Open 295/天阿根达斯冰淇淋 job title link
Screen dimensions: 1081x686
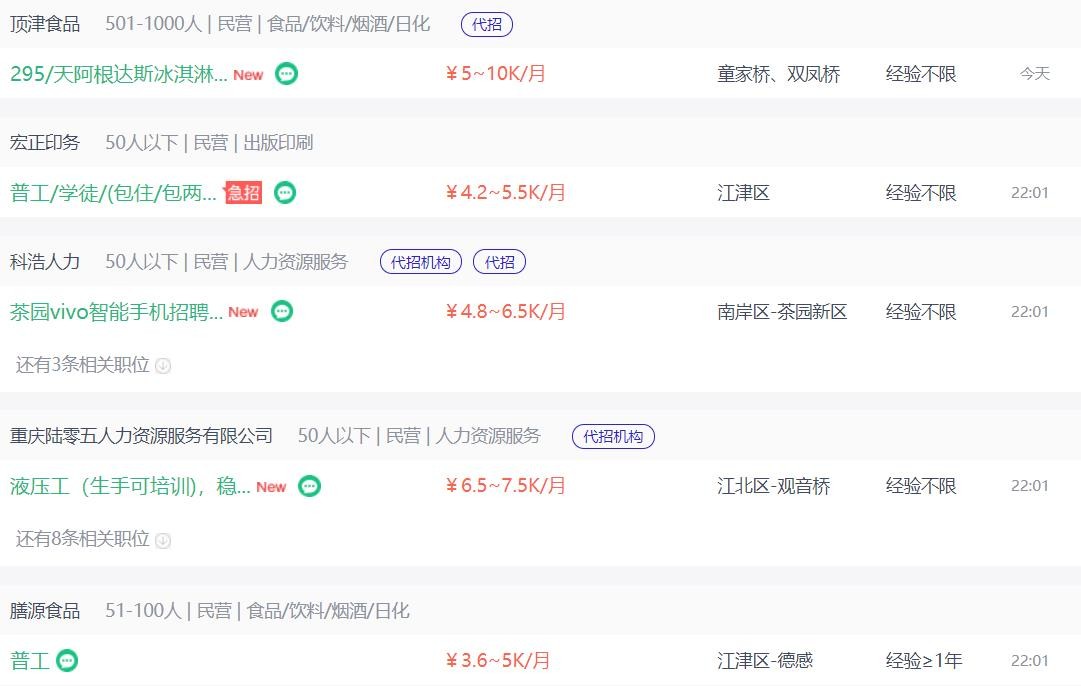tap(119, 73)
